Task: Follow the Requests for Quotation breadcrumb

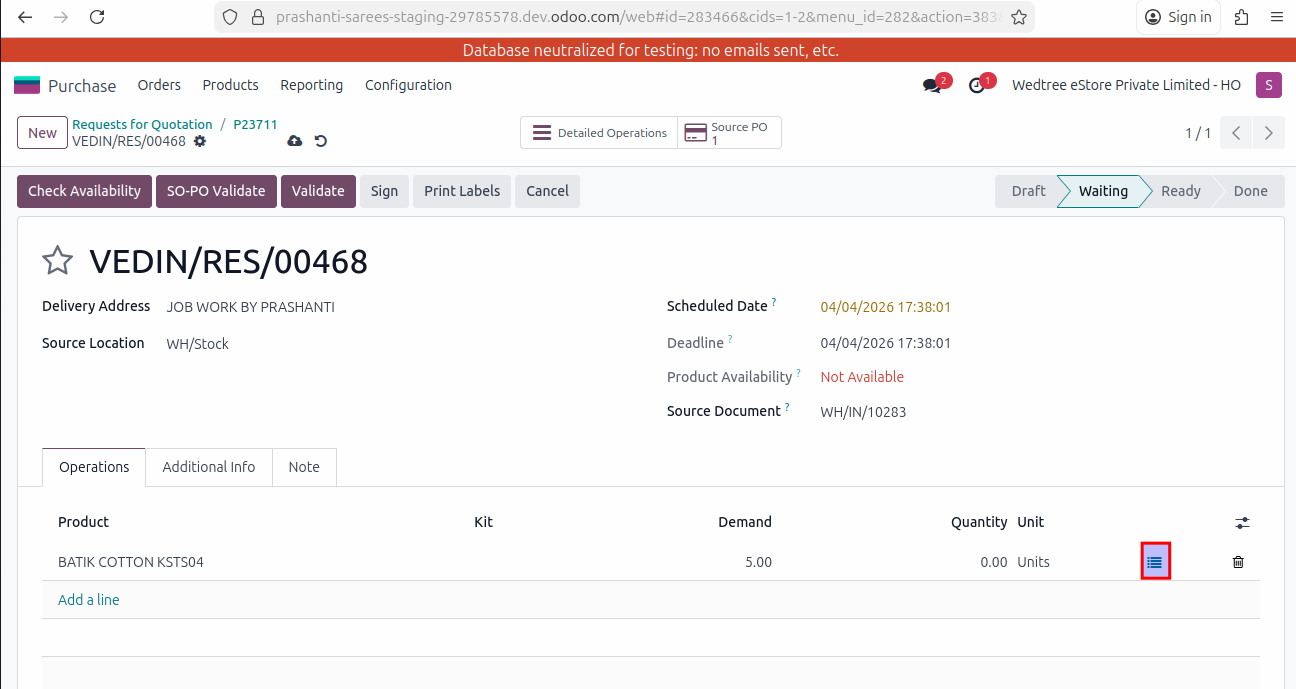Action: click(142, 125)
